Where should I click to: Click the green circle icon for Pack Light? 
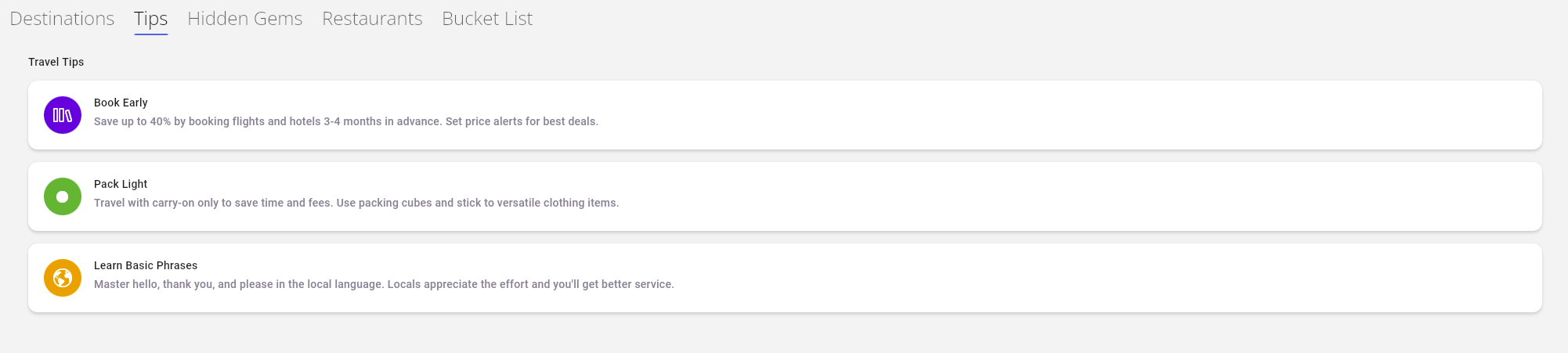coord(63,196)
